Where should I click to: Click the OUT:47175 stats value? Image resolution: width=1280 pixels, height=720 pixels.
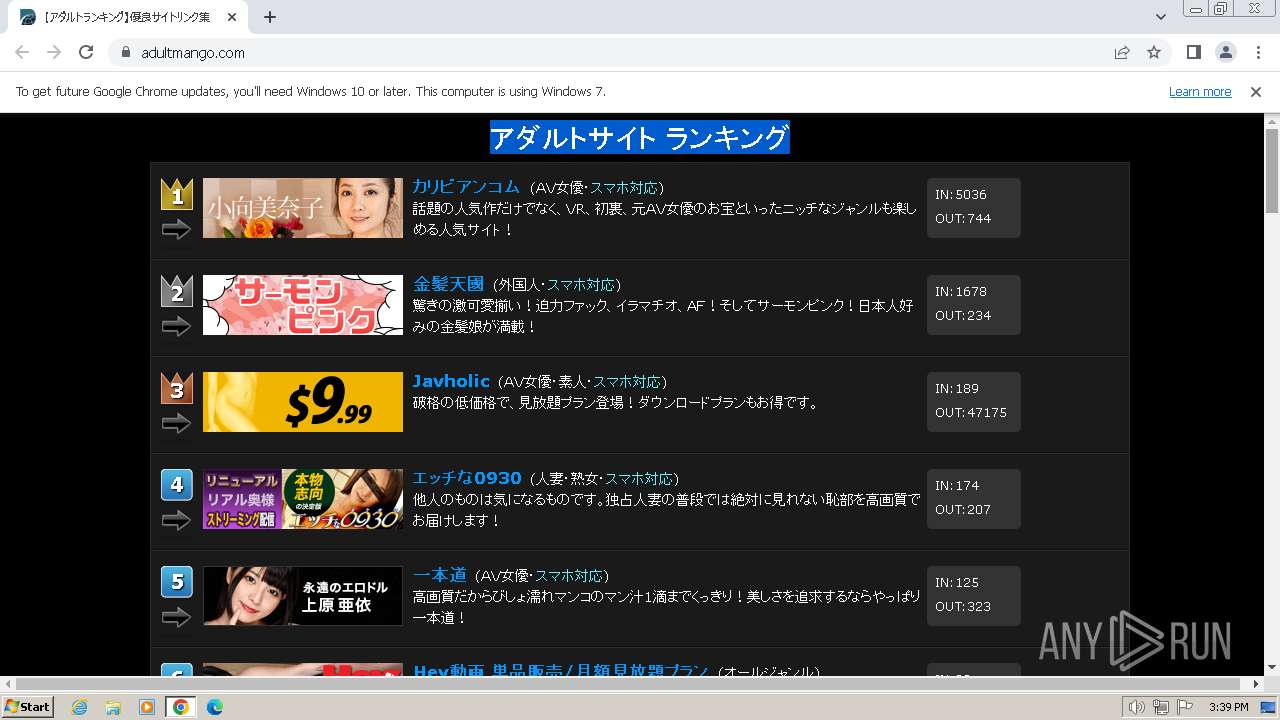point(971,413)
